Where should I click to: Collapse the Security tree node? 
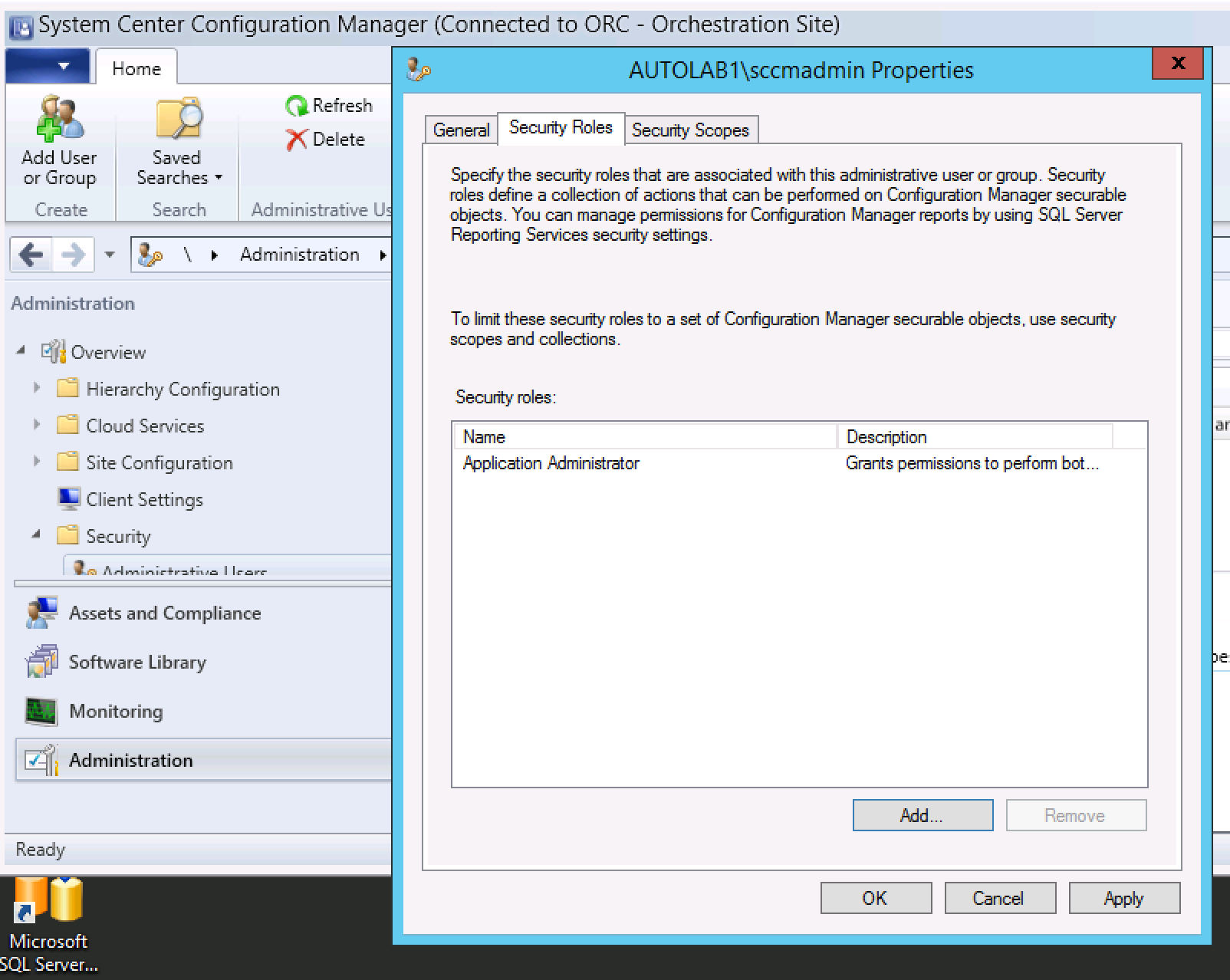point(36,534)
